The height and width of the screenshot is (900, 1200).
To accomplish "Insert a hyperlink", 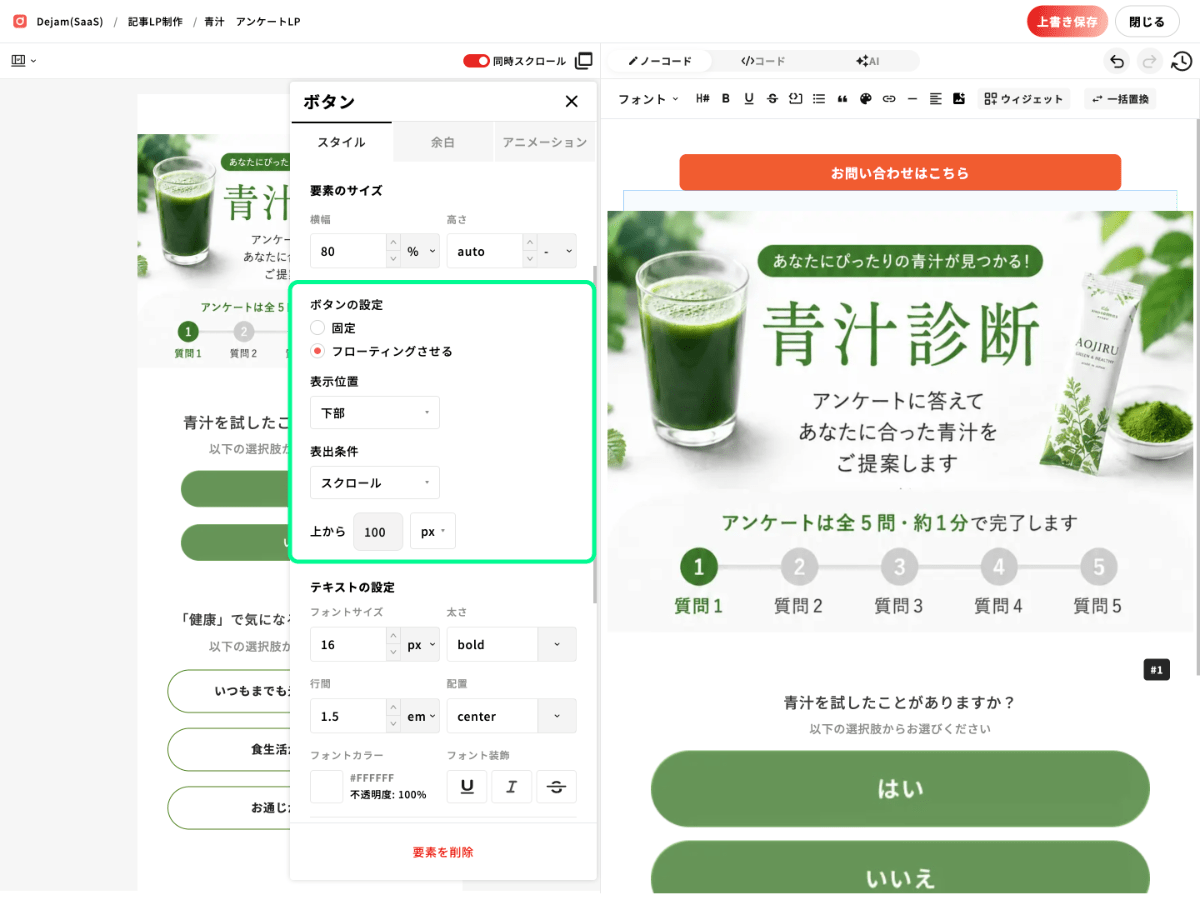I will [888, 98].
